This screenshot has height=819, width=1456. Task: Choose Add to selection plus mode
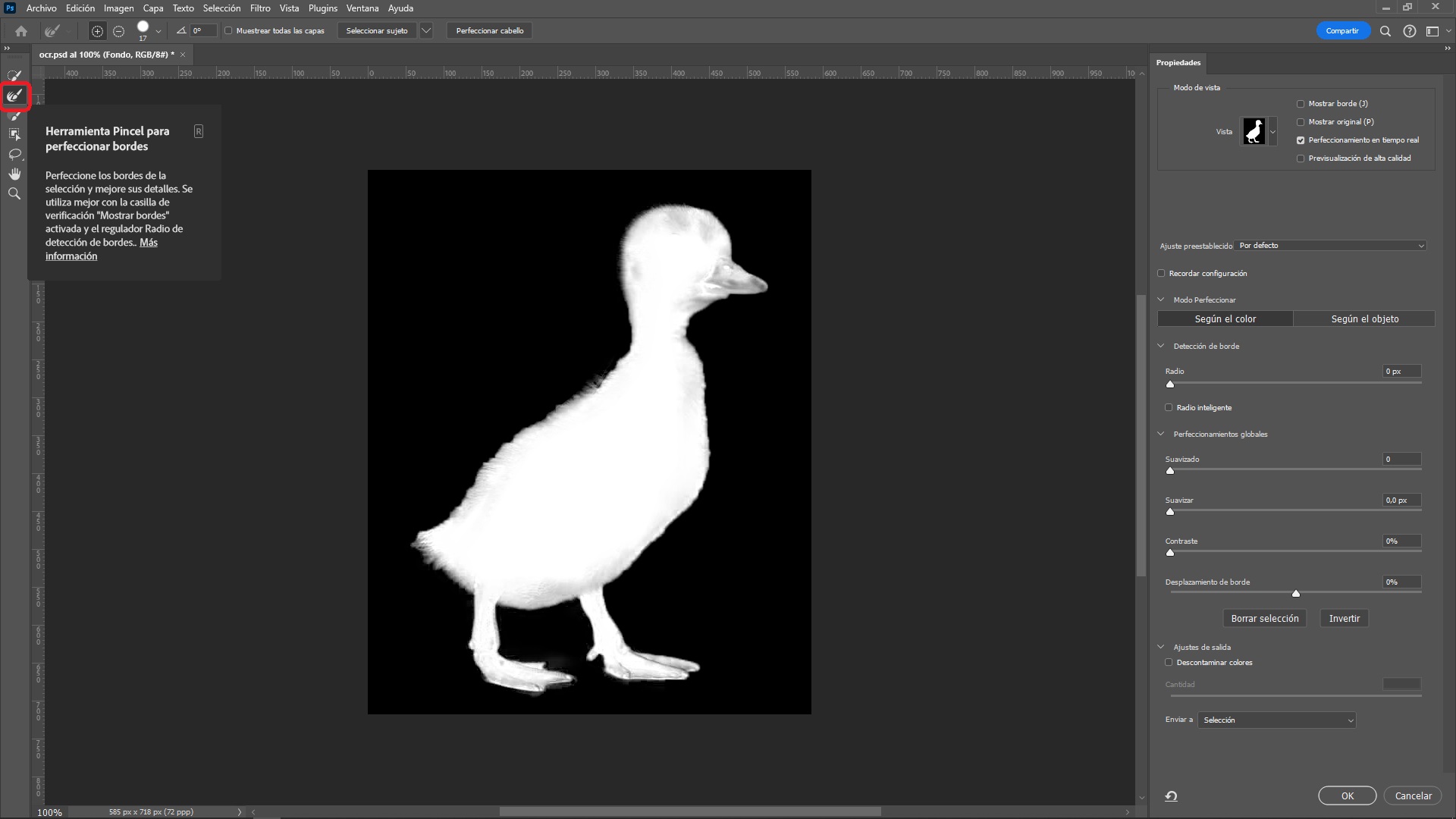(x=97, y=31)
